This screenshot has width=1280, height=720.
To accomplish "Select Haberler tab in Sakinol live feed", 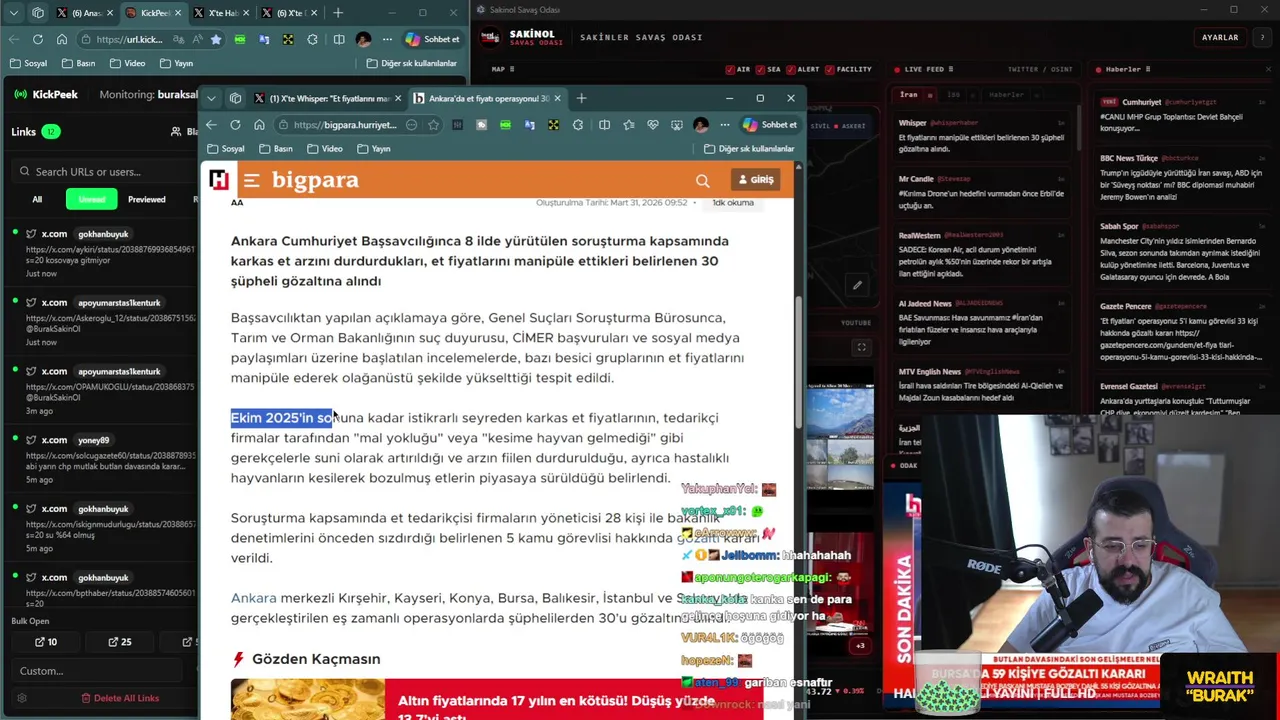I will (x=1005, y=94).
